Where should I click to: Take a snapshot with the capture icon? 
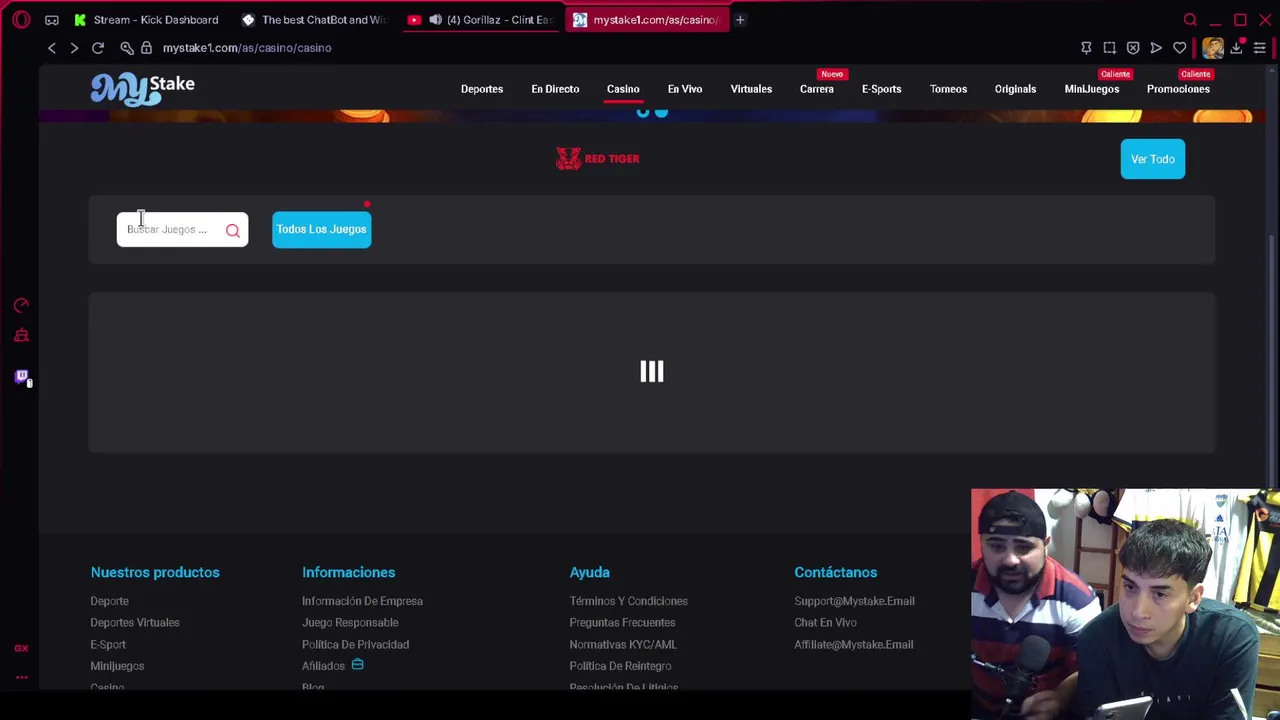pos(1109,48)
